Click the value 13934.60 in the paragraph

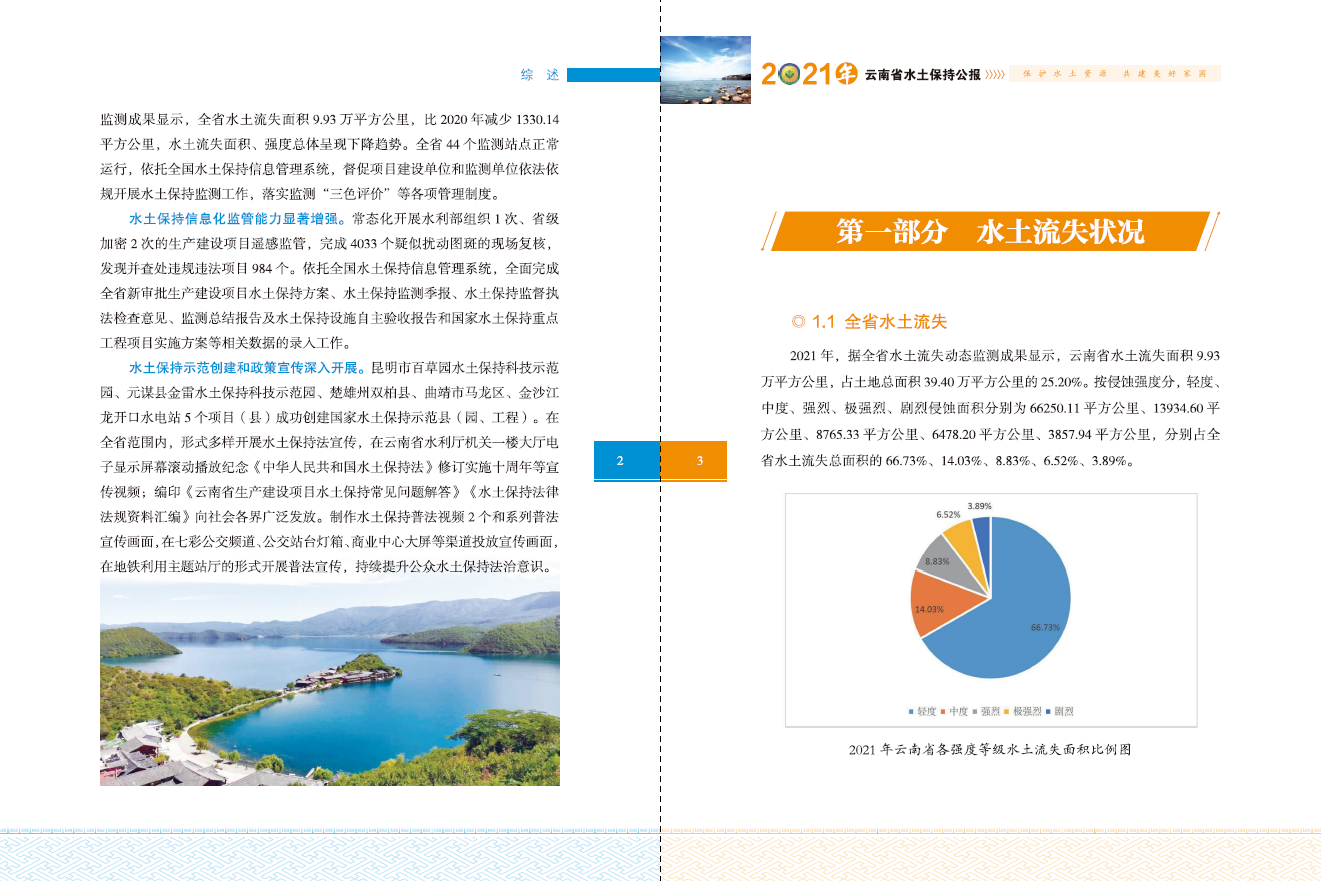[1180, 408]
